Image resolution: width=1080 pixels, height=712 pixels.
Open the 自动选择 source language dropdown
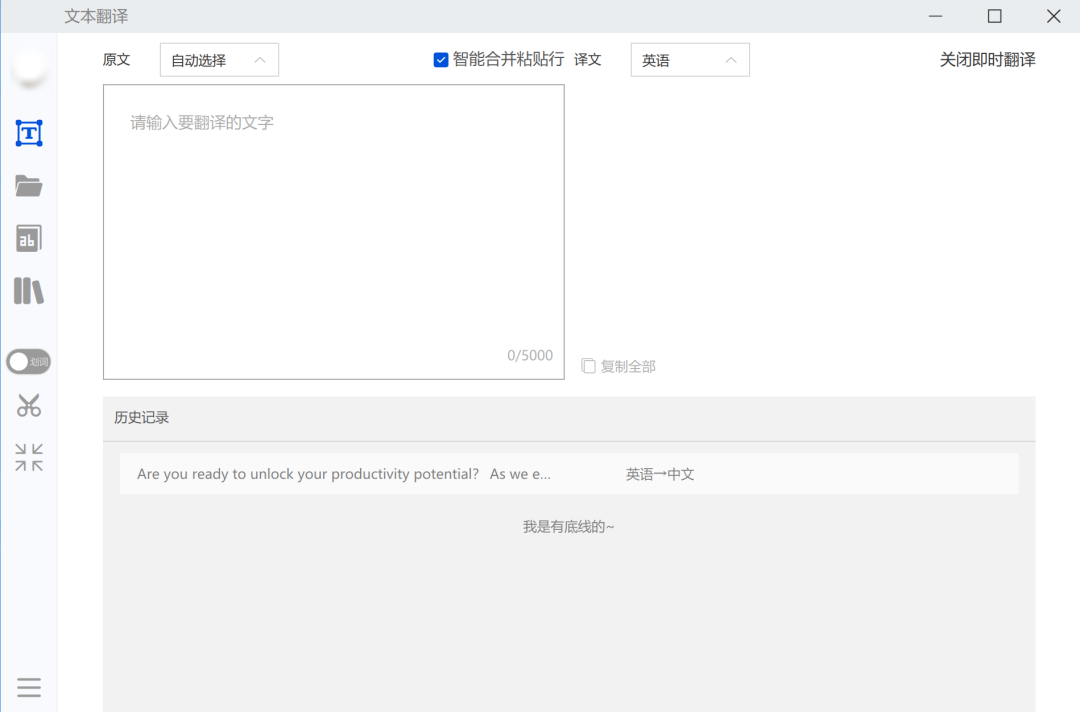219,59
